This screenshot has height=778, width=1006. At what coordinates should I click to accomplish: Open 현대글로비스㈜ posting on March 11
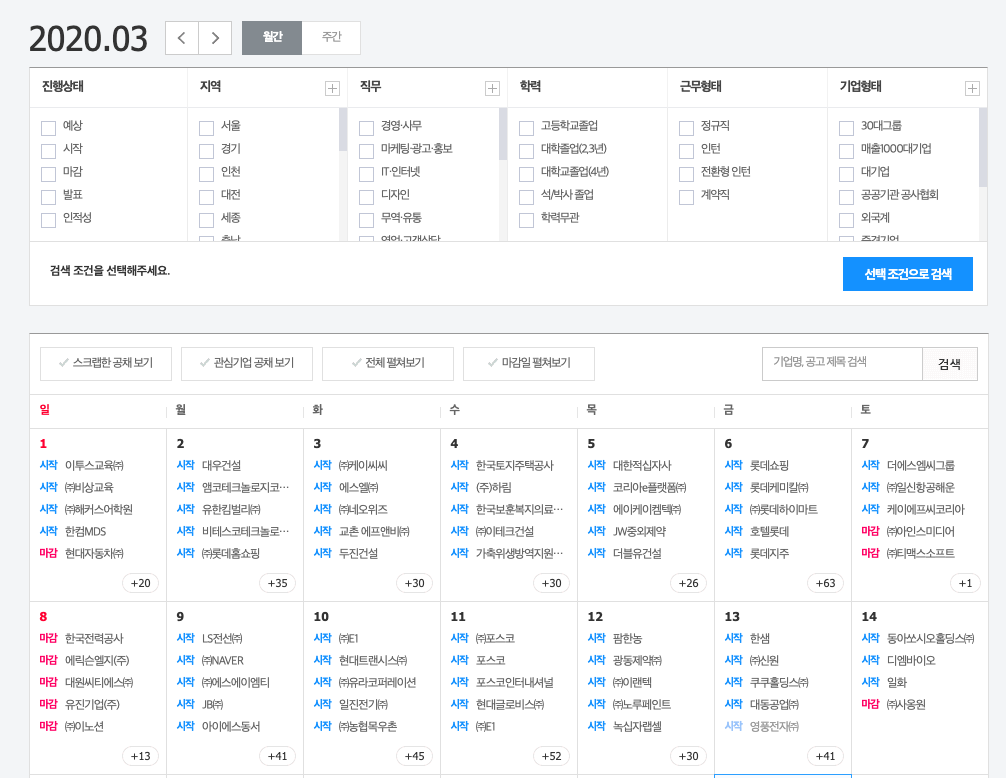coord(510,704)
